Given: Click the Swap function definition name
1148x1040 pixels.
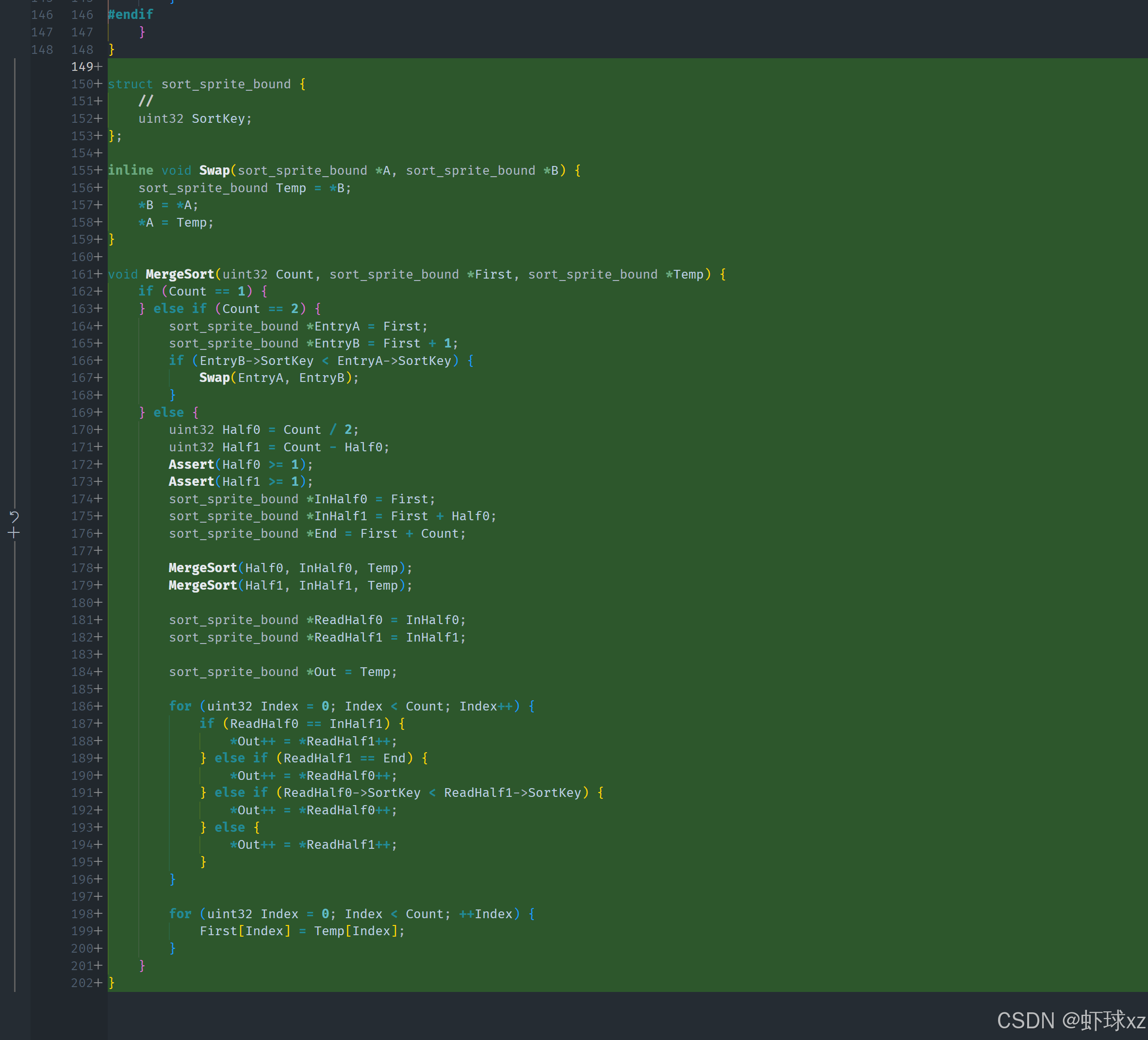Looking at the screenshot, I should click(214, 170).
